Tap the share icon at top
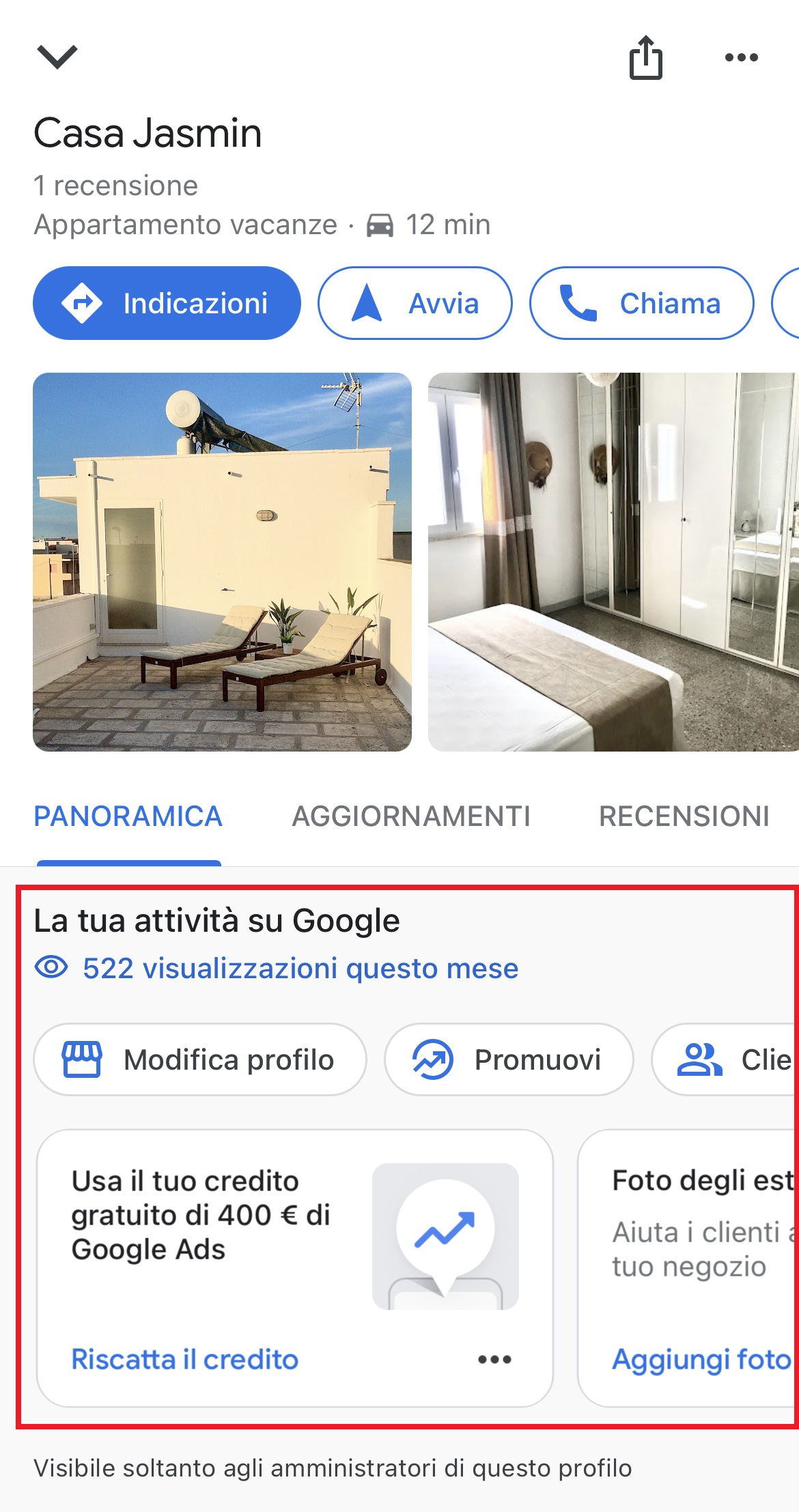The height and width of the screenshot is (1512, 799). pyautogui.click(x=645, y=57)
